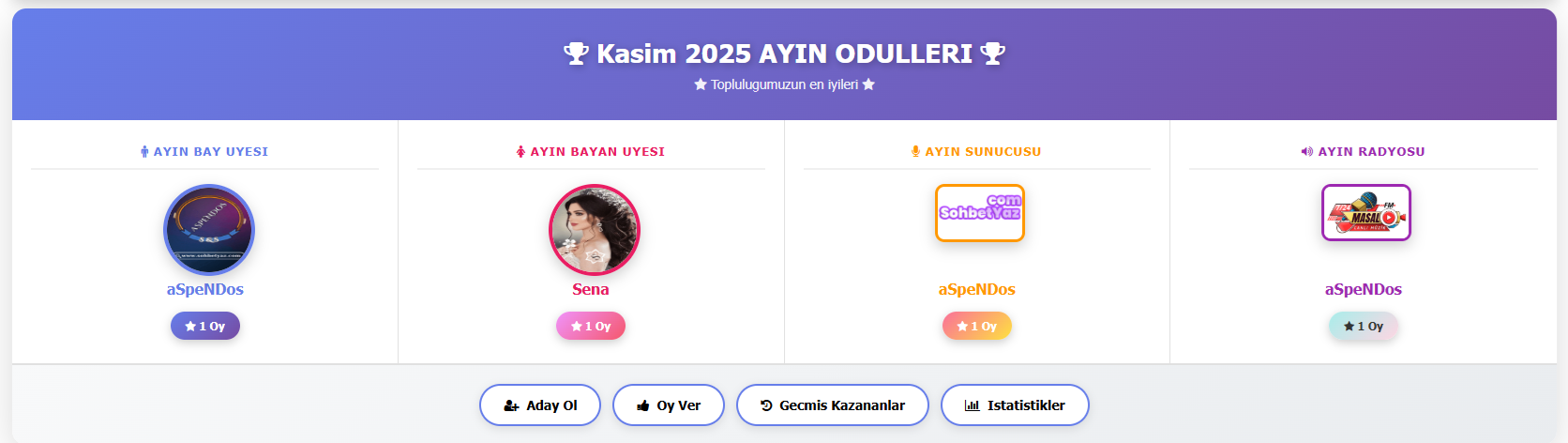Image resolution: width=1568 pixels, height=443 pixels.
Task: Open Gecmis Kazananlar past winners
Action: click(x=832, y=405)
